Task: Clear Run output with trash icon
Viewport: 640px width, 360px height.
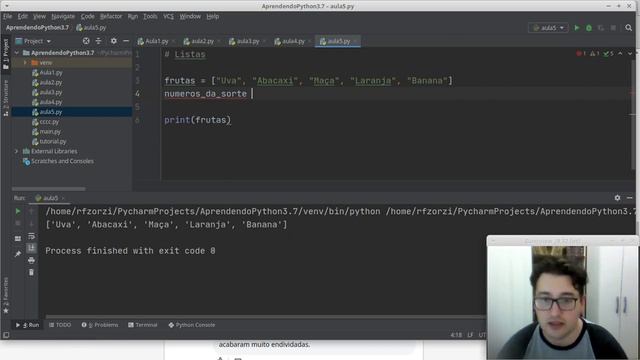Action: pos(31,272)
